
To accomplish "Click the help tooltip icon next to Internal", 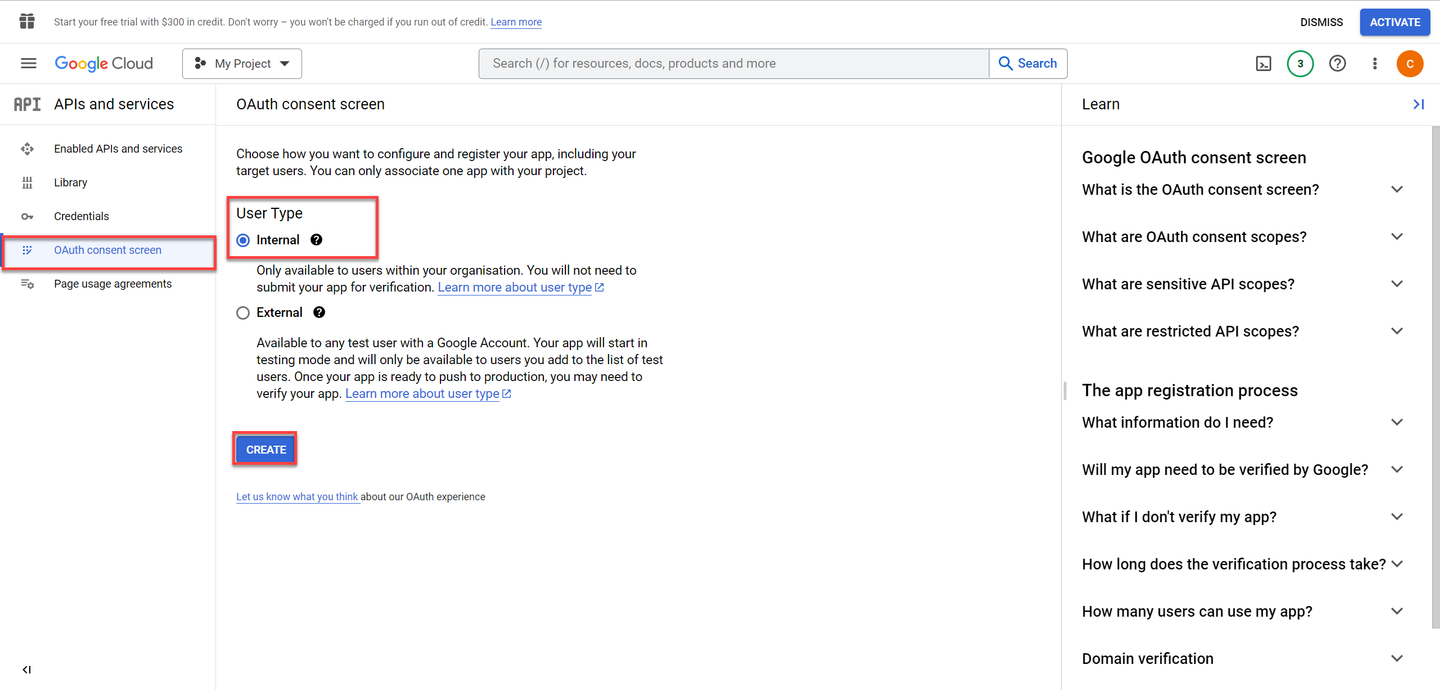I will tap(316, 240).
